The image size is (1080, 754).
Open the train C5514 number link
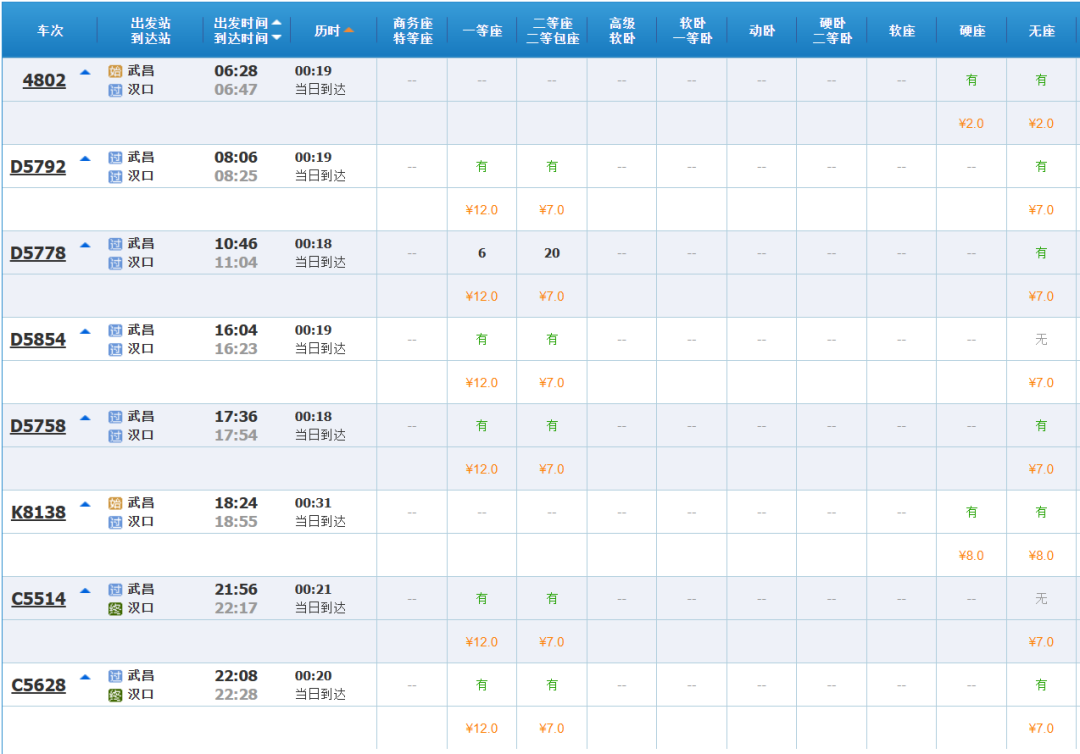[39, 599]
